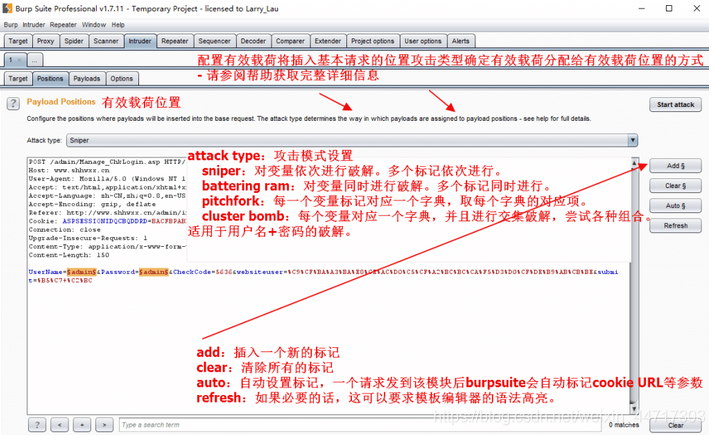Switch to the Options sub-tab
The height and width of the screenshot is (435, 715).
(122, 78)
